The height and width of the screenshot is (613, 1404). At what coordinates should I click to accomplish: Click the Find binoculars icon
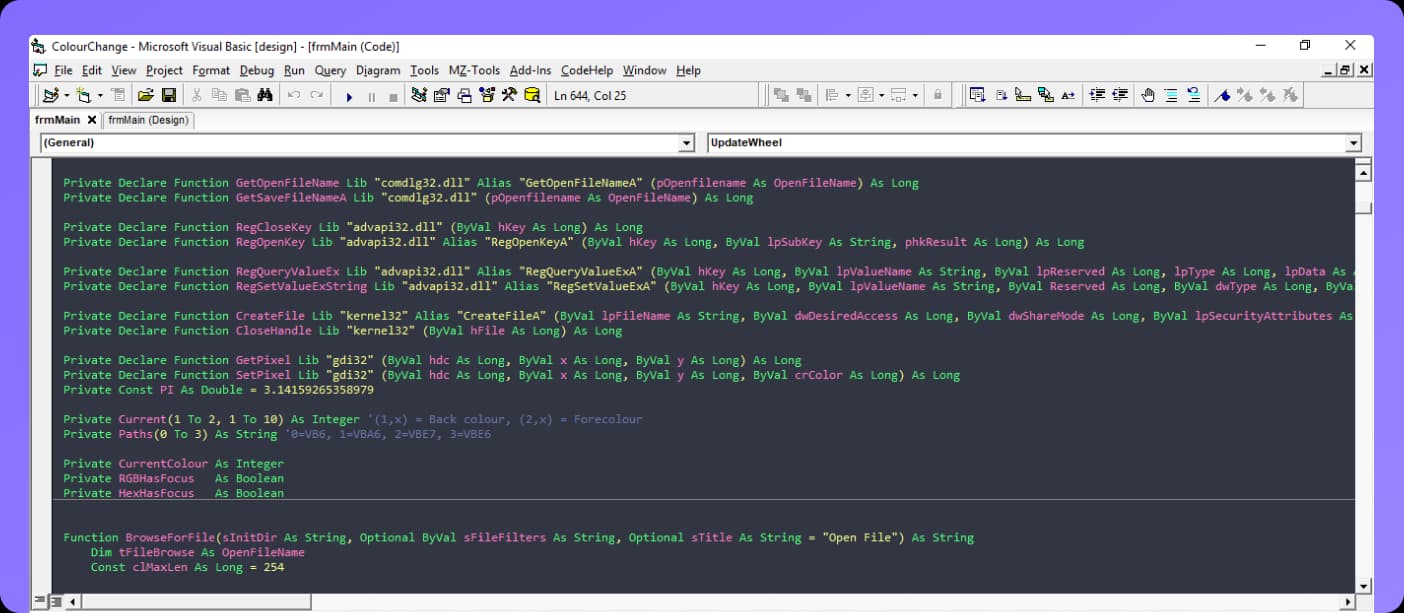pyautogui.click(x=267, y=95)
